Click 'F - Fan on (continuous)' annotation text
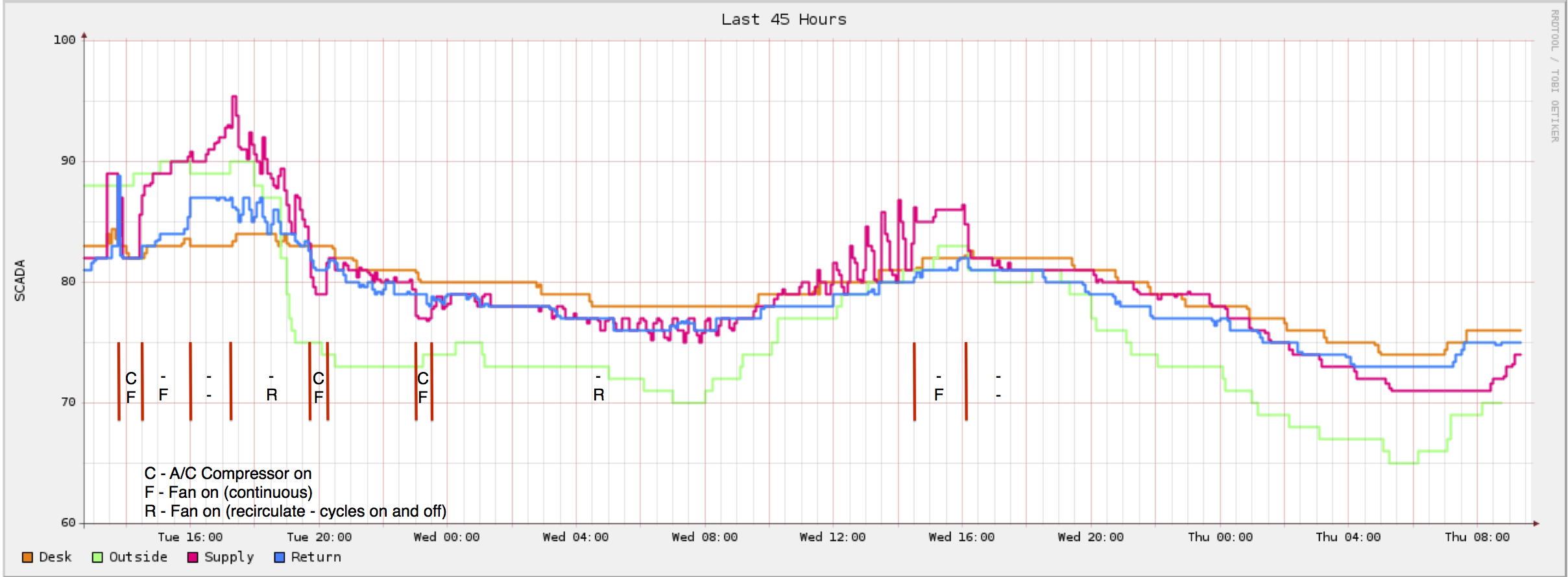This screenshot has width=1568, height=577. [228, 493]
